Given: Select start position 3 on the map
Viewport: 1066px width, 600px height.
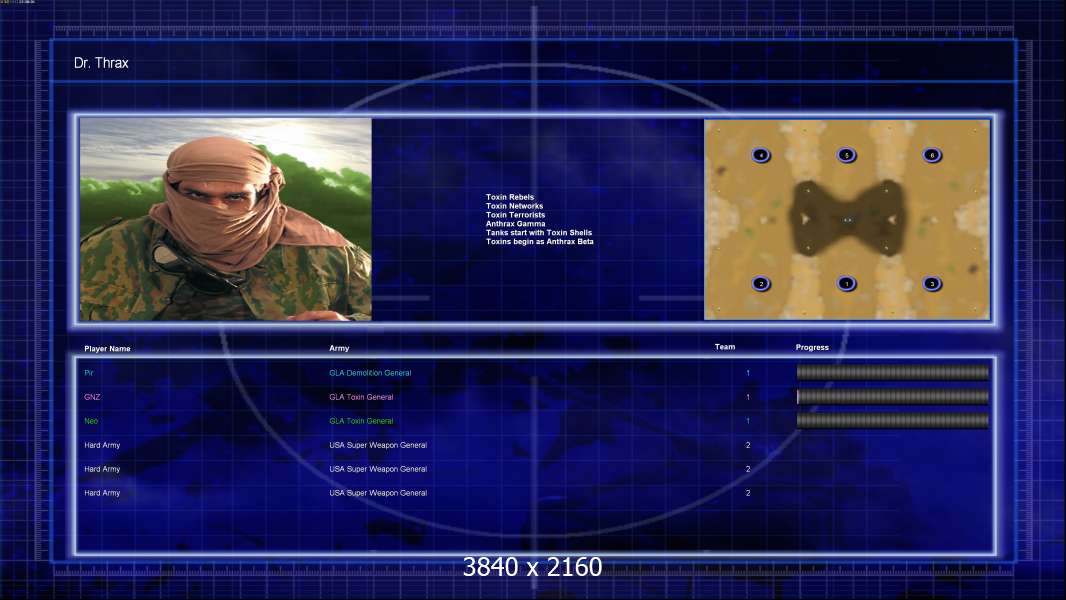Looking at the screenshot, I should coord(932,283).
